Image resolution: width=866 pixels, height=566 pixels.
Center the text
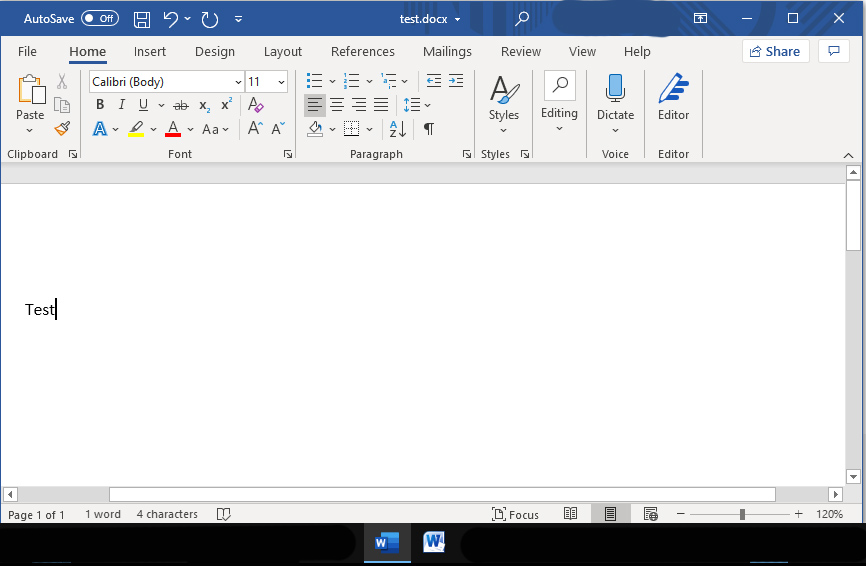pyautogui.click(x=337, y=105)
